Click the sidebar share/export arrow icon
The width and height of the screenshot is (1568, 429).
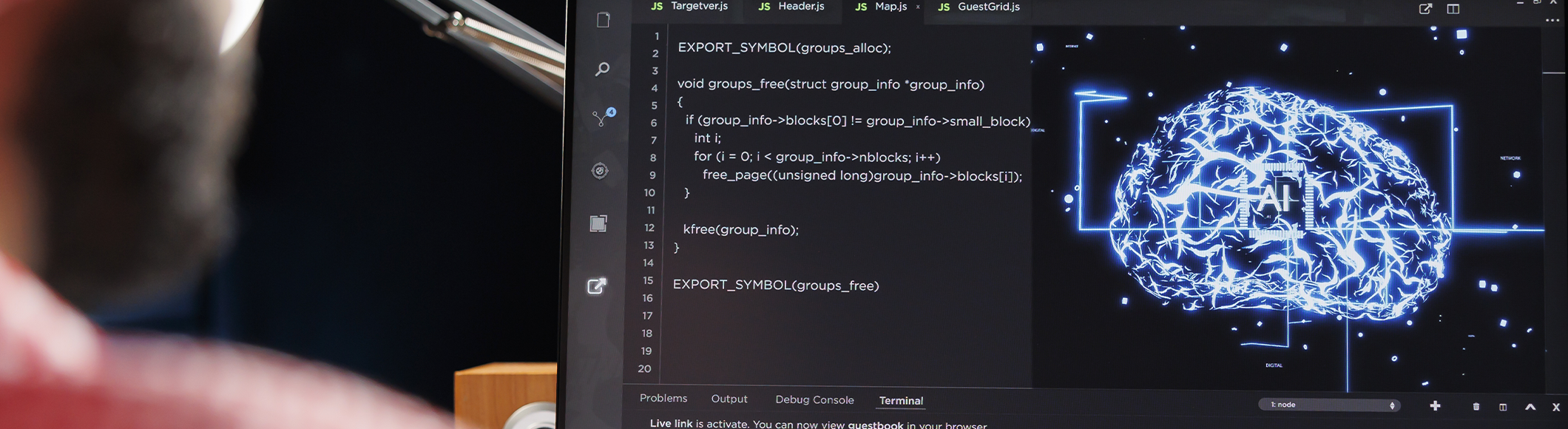596,286
